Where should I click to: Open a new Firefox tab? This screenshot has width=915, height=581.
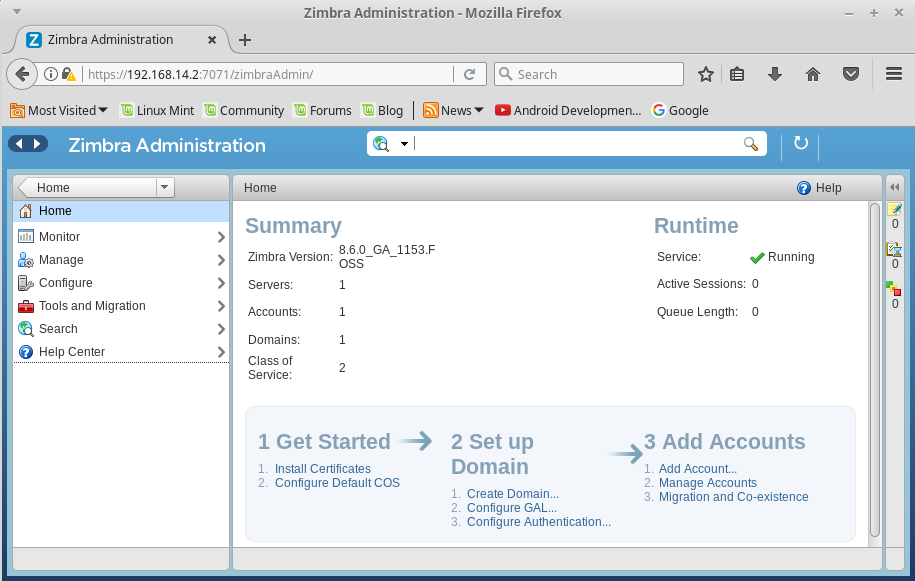[x=245, y=40]
